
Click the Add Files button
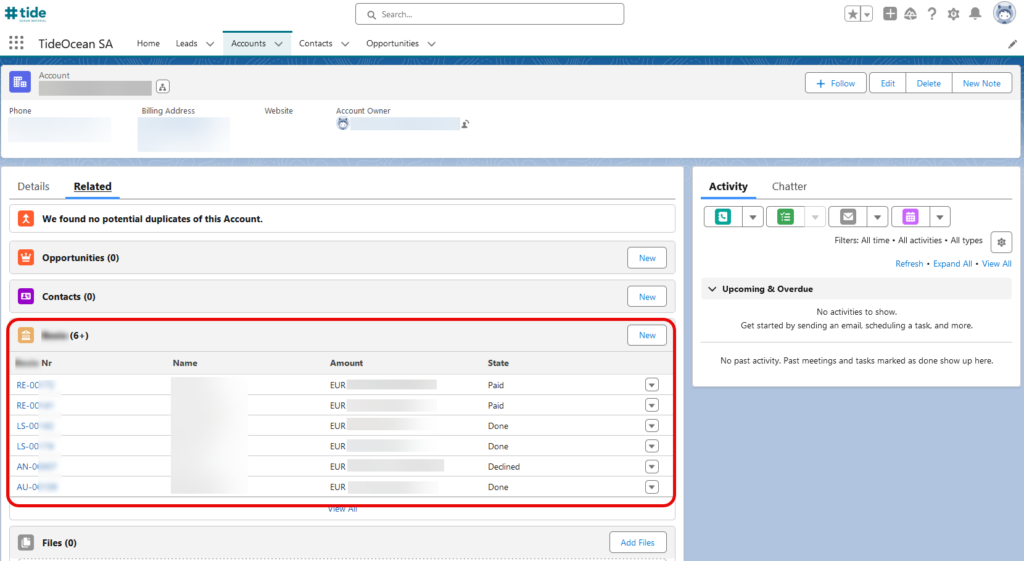click(637, 543)
